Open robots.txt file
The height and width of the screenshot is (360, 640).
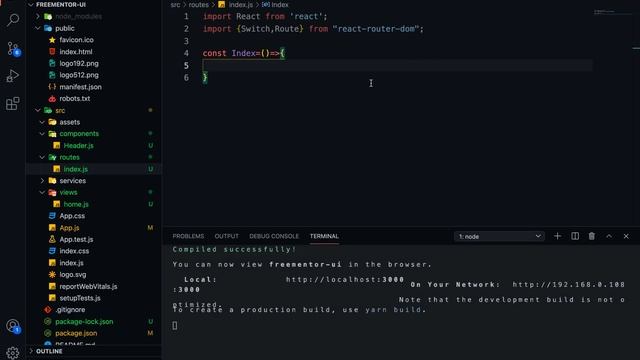75,98
